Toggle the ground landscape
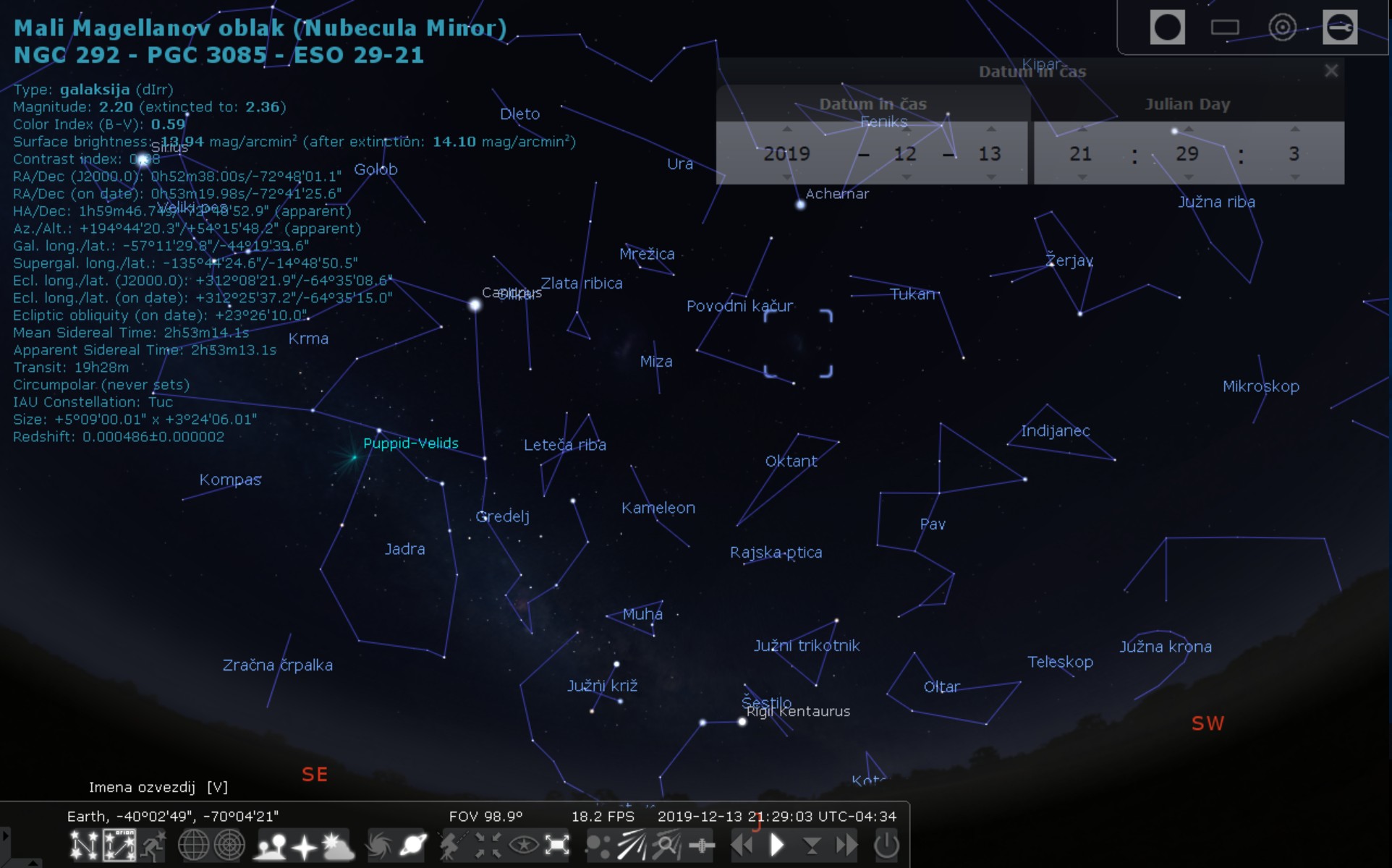Image resolution: width=1392 pixels, height=868 pixels. (269, 845)
